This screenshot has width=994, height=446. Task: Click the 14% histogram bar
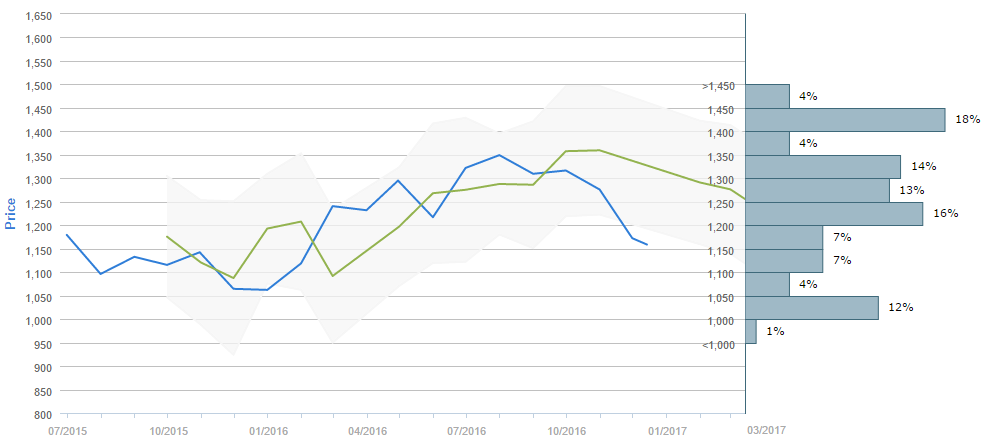pos(823,167)
